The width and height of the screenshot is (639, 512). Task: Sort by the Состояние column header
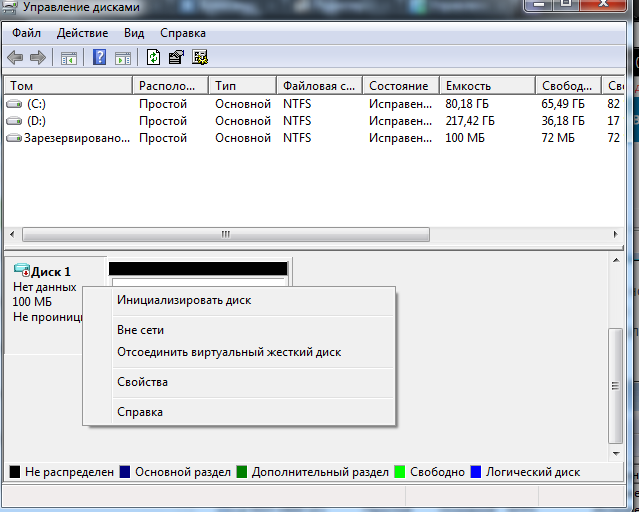point(398,86)
